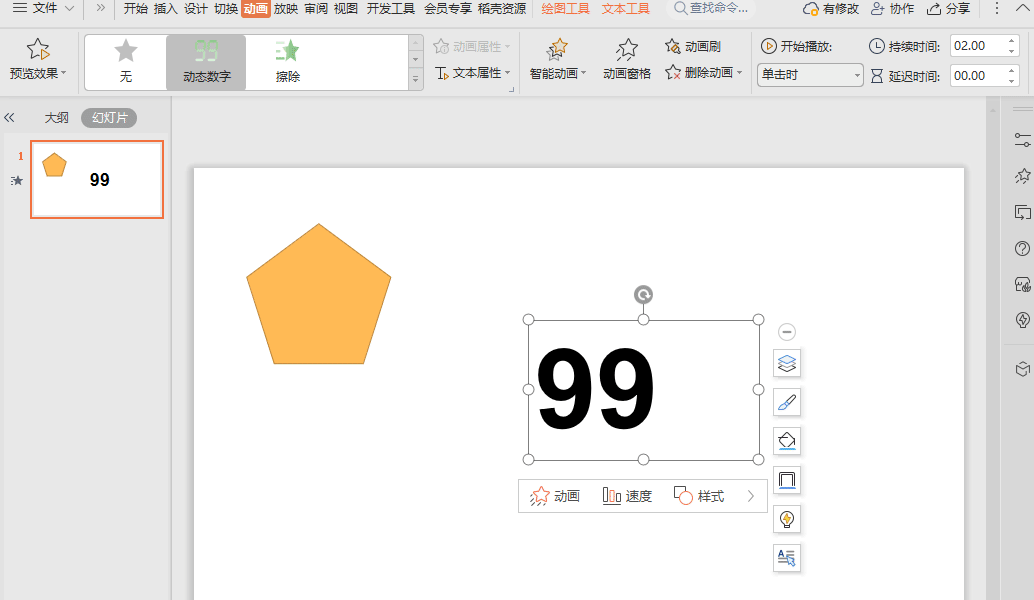1034x600 pixels.
Task: Collapse the ribbon with the up chevron
Action: click(1021, 8)
